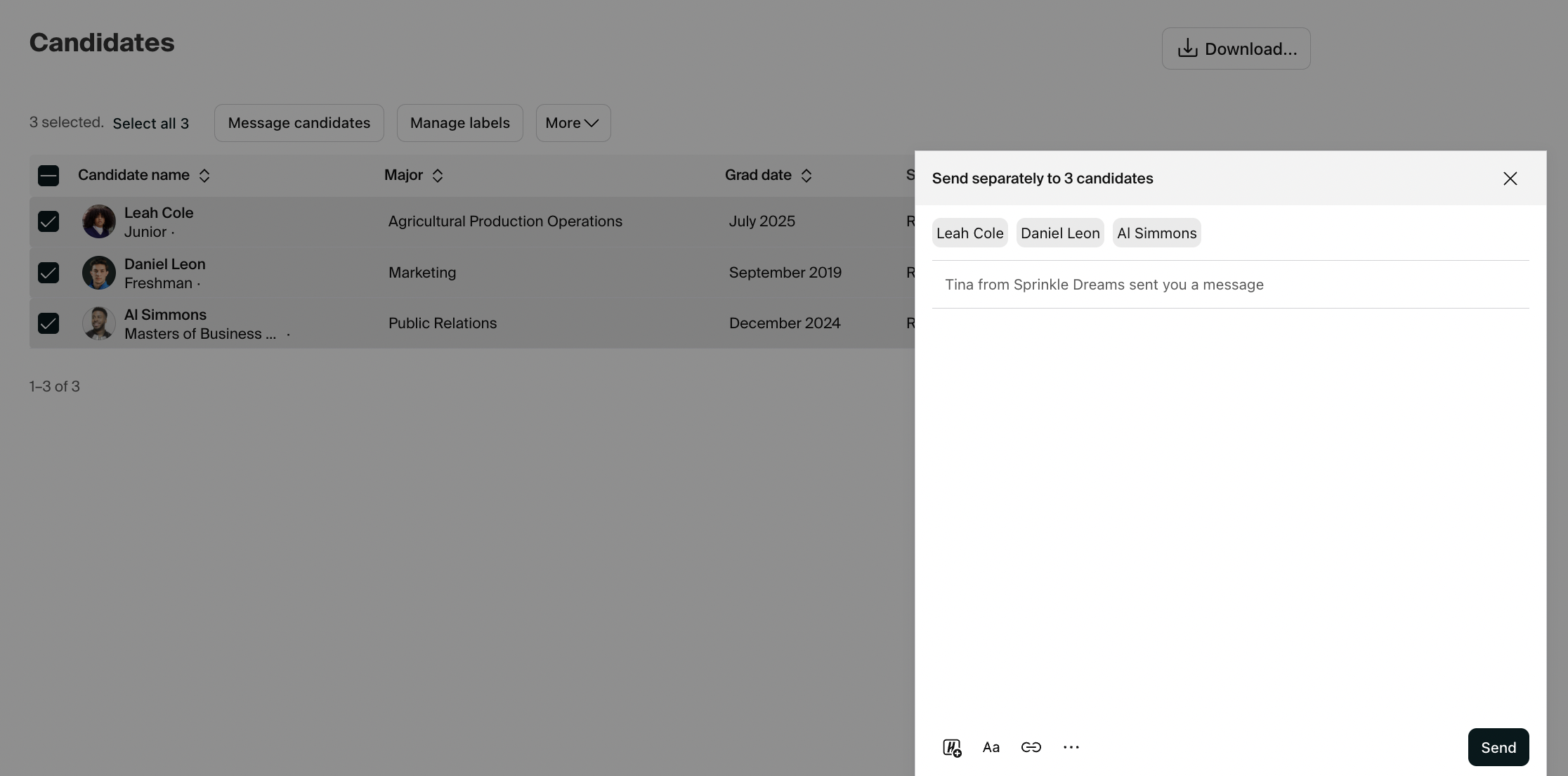Image resolution: width=1568 pixels, height=776 pixels.
Task: Click the message subject input field
Action: tap(1229, 285)
